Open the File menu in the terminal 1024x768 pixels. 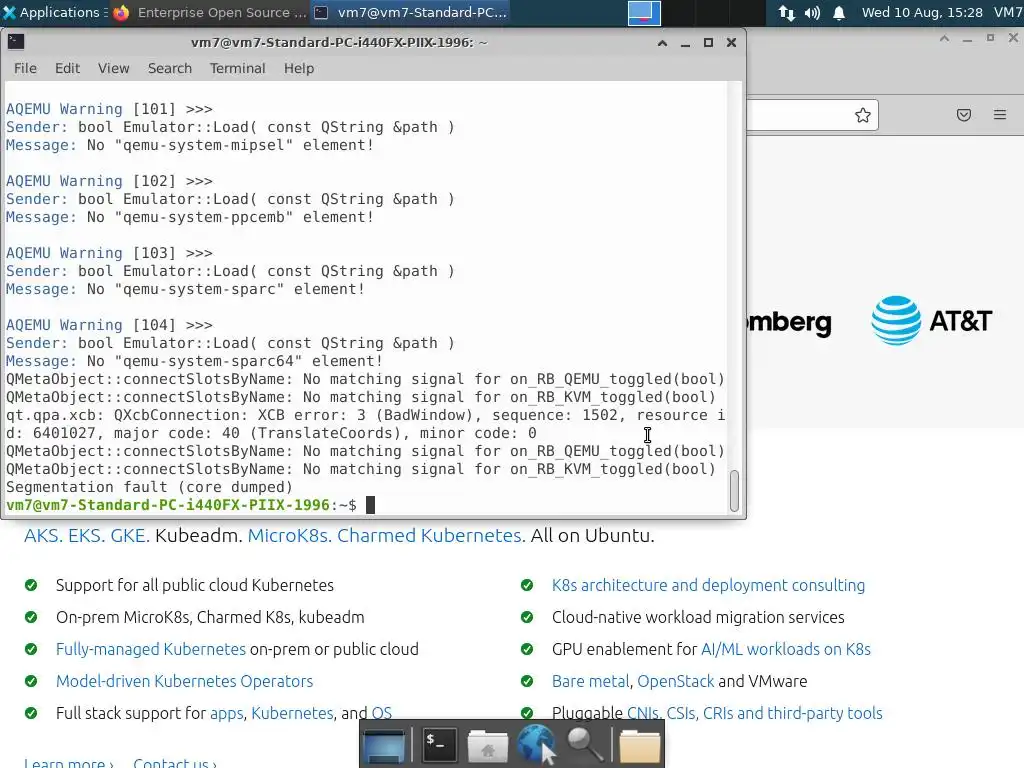[25, 68]
